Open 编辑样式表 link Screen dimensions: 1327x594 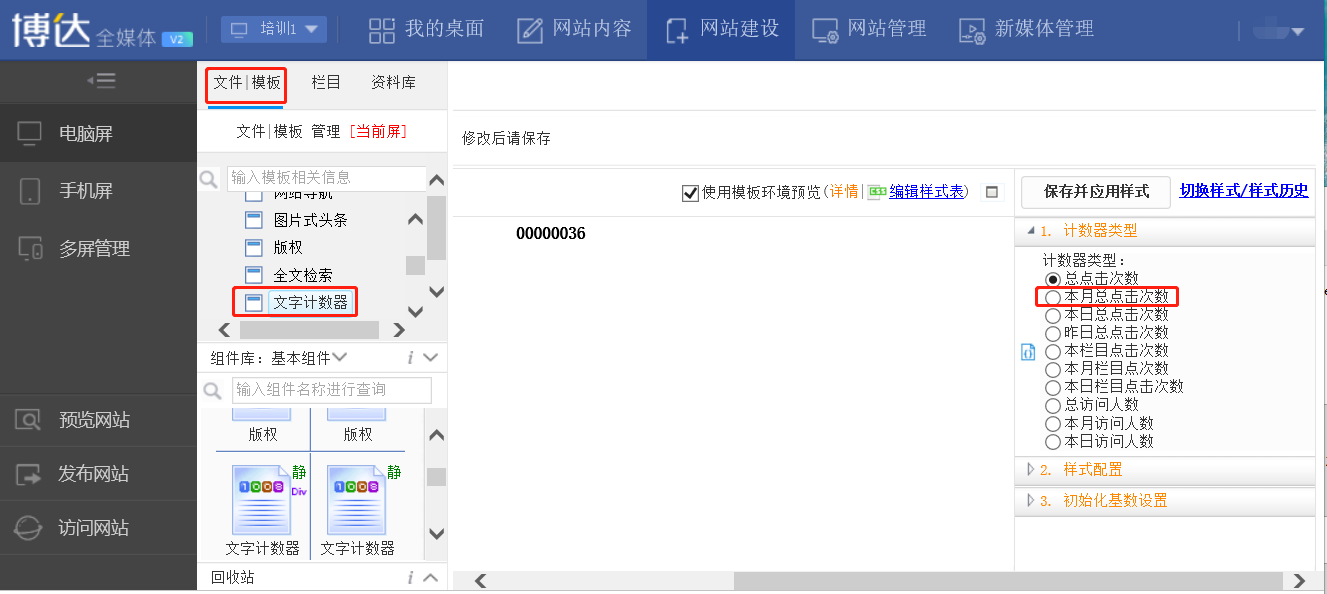tap(926, 192)
